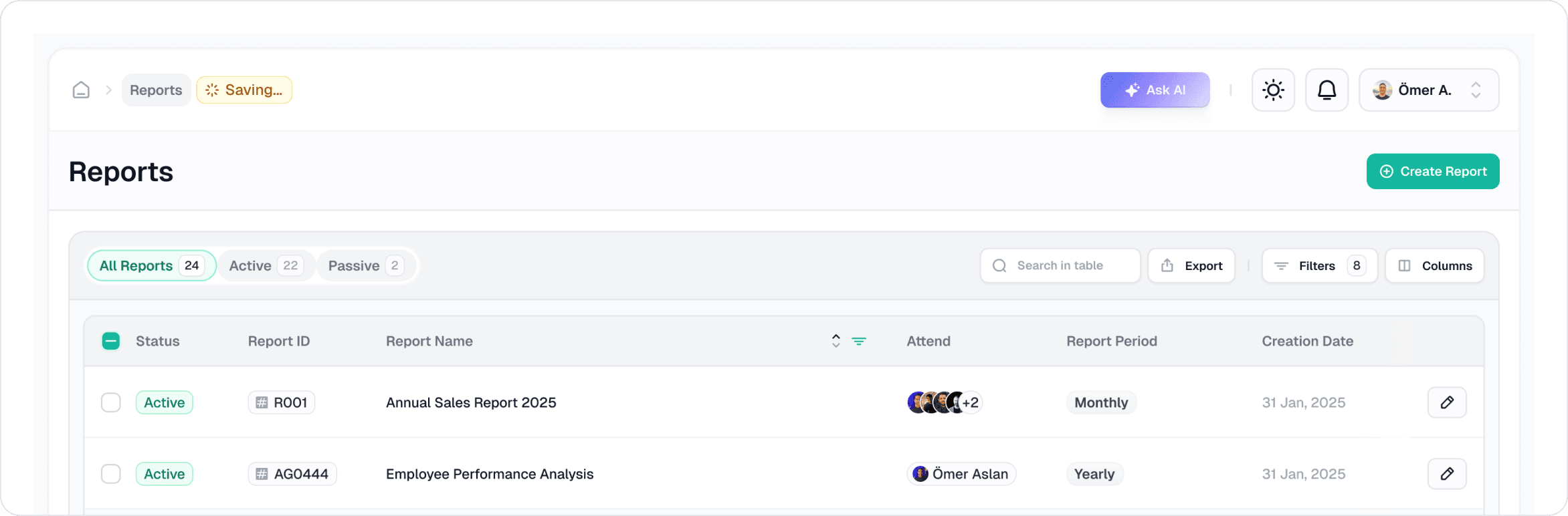This screenshot has height=516, width=1568.
Task: Click the attendee avatars group in R001 row
Action: pyautogui.click(x=943, y=402)
